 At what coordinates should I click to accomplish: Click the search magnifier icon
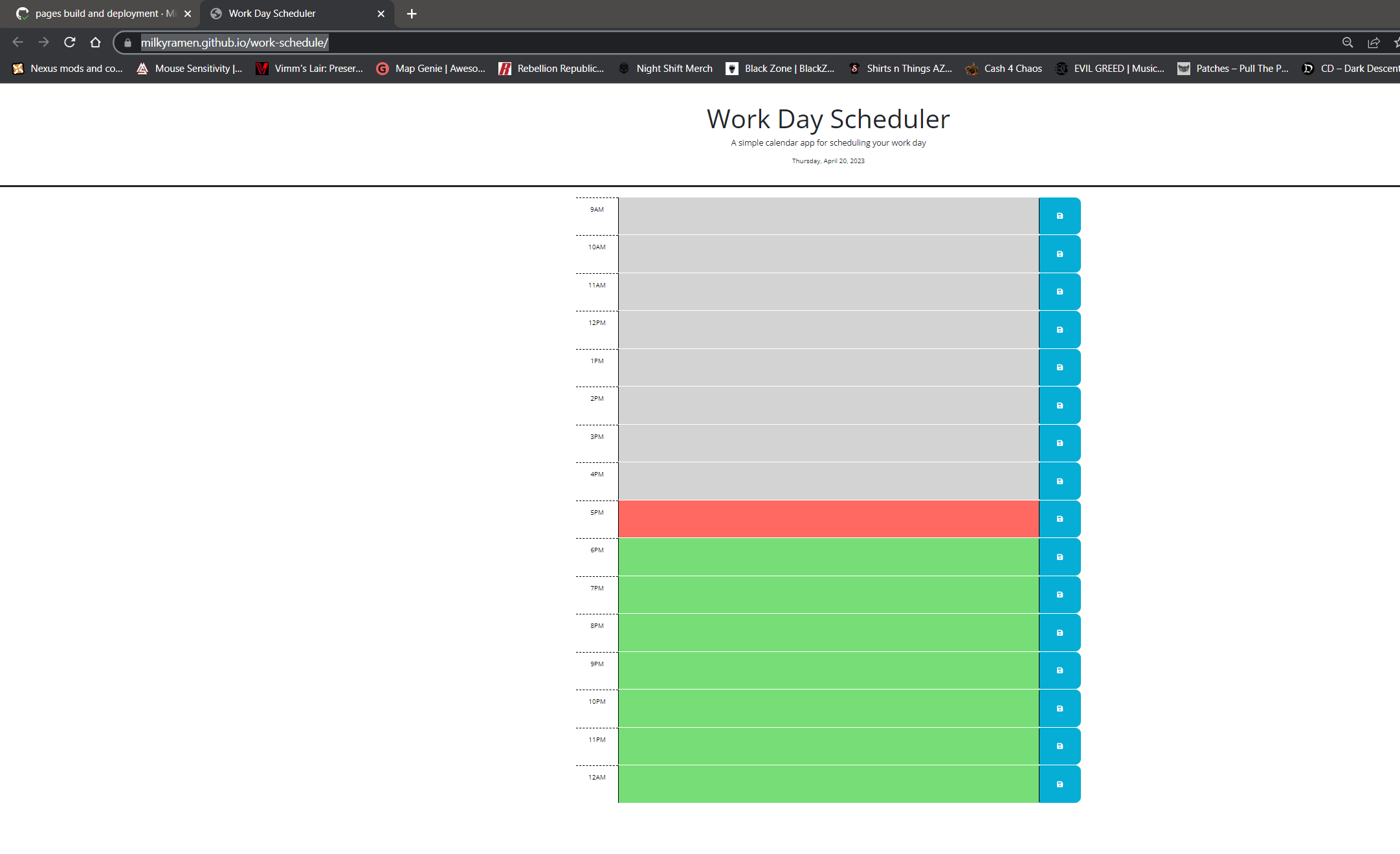click(1347, 42)
